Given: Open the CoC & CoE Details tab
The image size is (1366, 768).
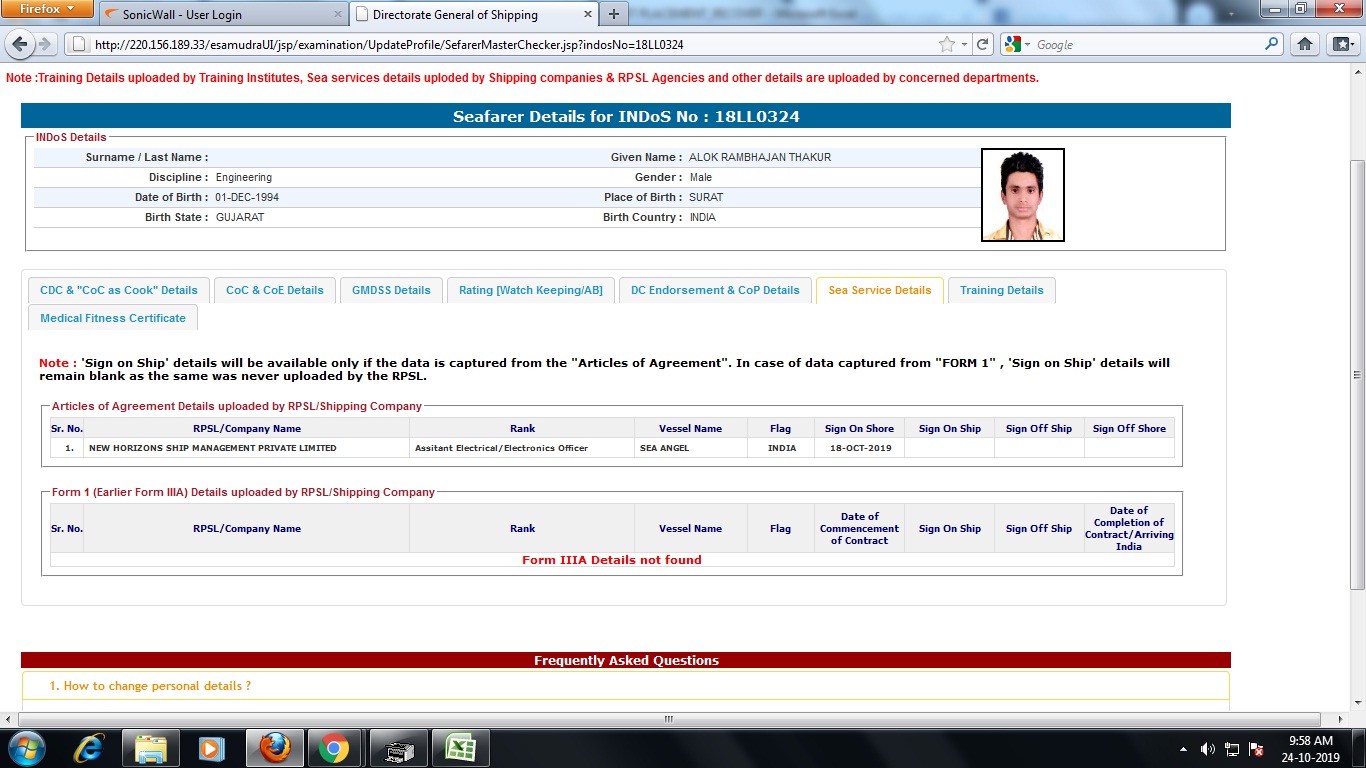Looking at the screenshot, I should (x=275, y=290).
